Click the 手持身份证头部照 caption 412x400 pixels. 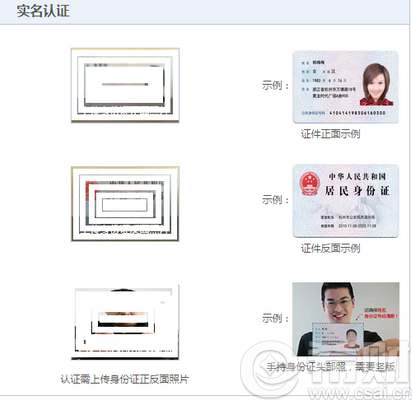coord(306,367)
